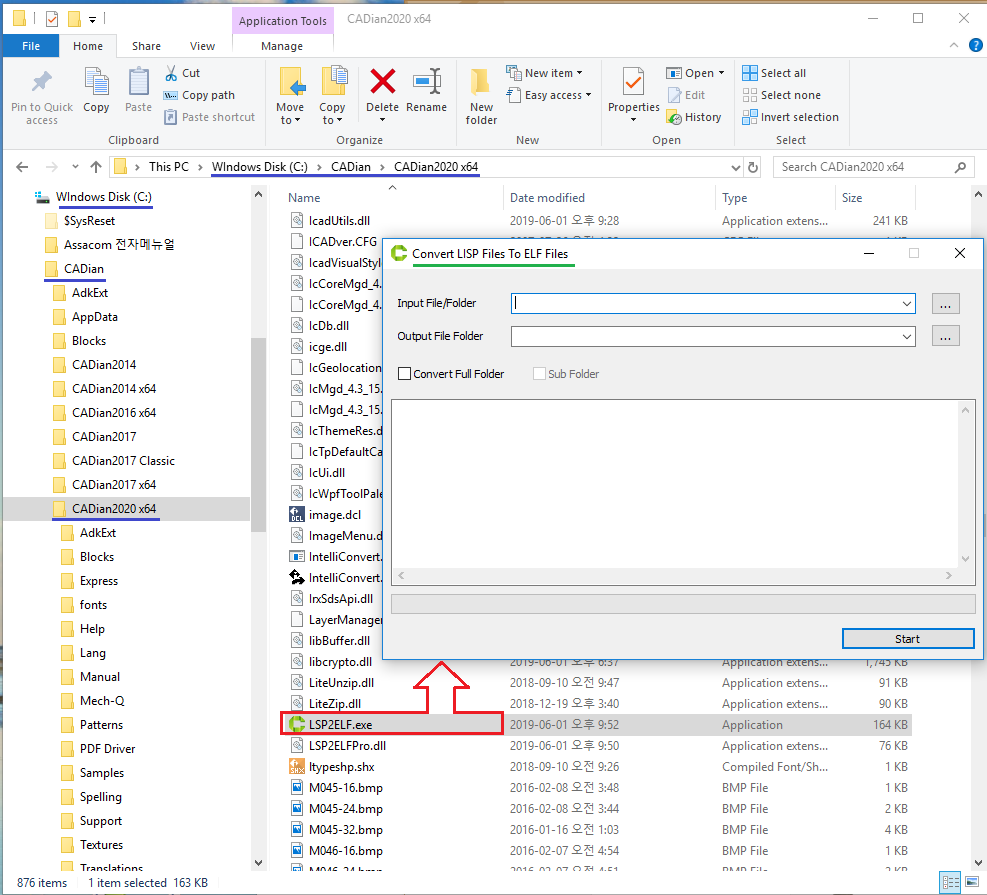Open the Manage tab
987x895 pixels.
pos(282,46)
